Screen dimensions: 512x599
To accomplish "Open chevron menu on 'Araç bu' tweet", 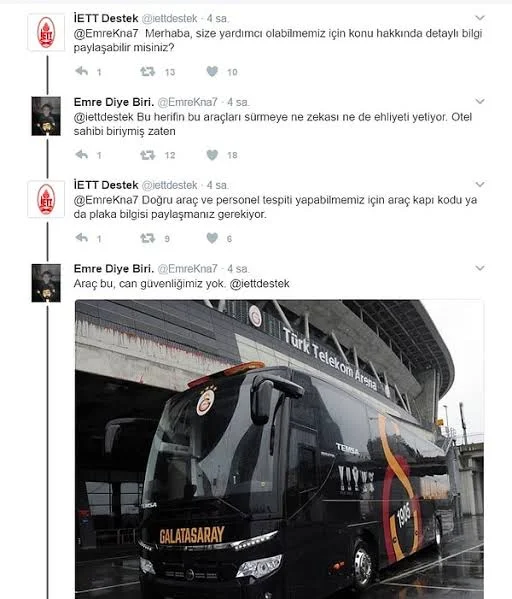I will [x=480, y=268].
